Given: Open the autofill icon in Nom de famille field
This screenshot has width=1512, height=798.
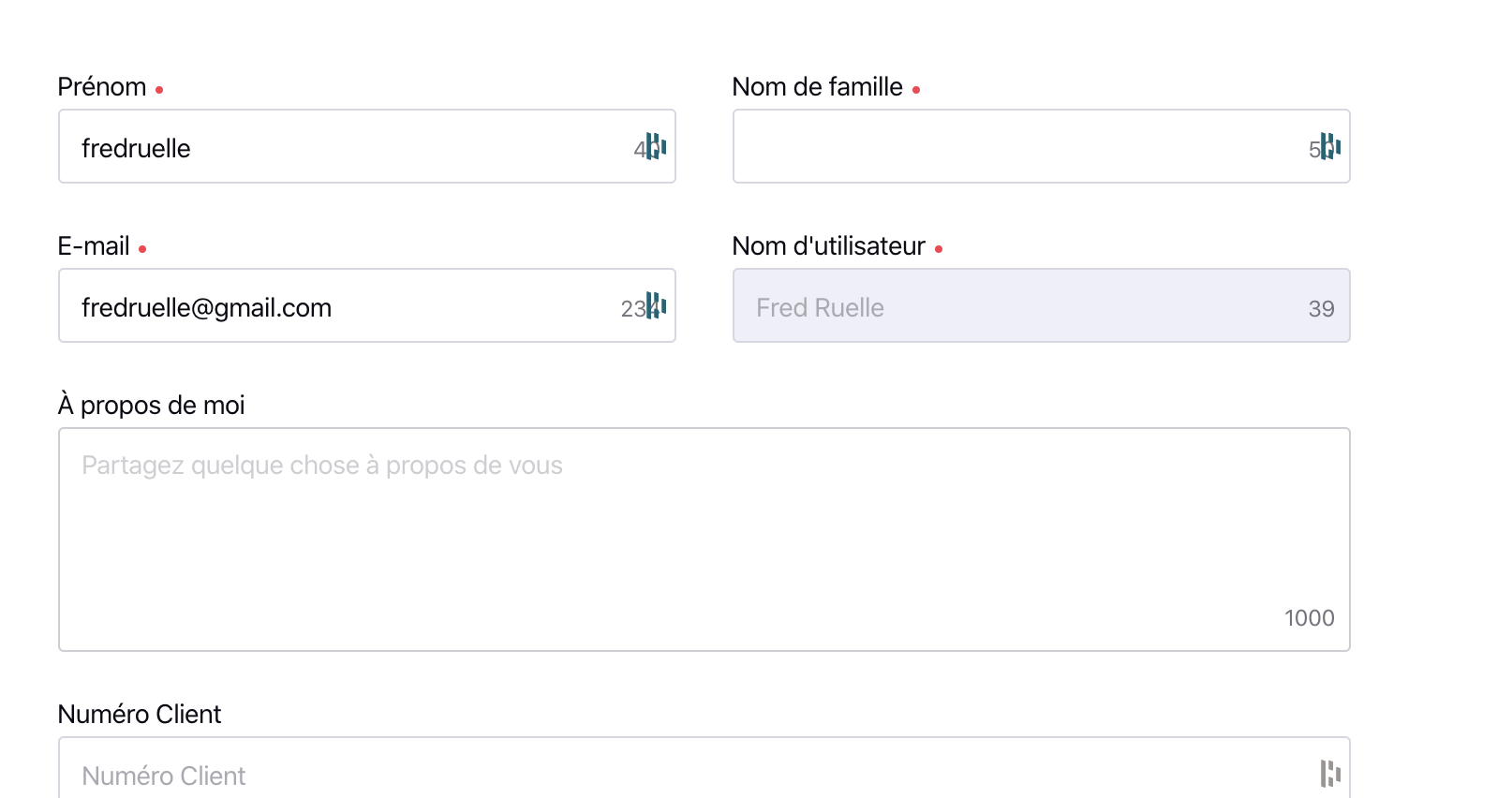Looking at the screenshot, I should (x=1330, y=147).
